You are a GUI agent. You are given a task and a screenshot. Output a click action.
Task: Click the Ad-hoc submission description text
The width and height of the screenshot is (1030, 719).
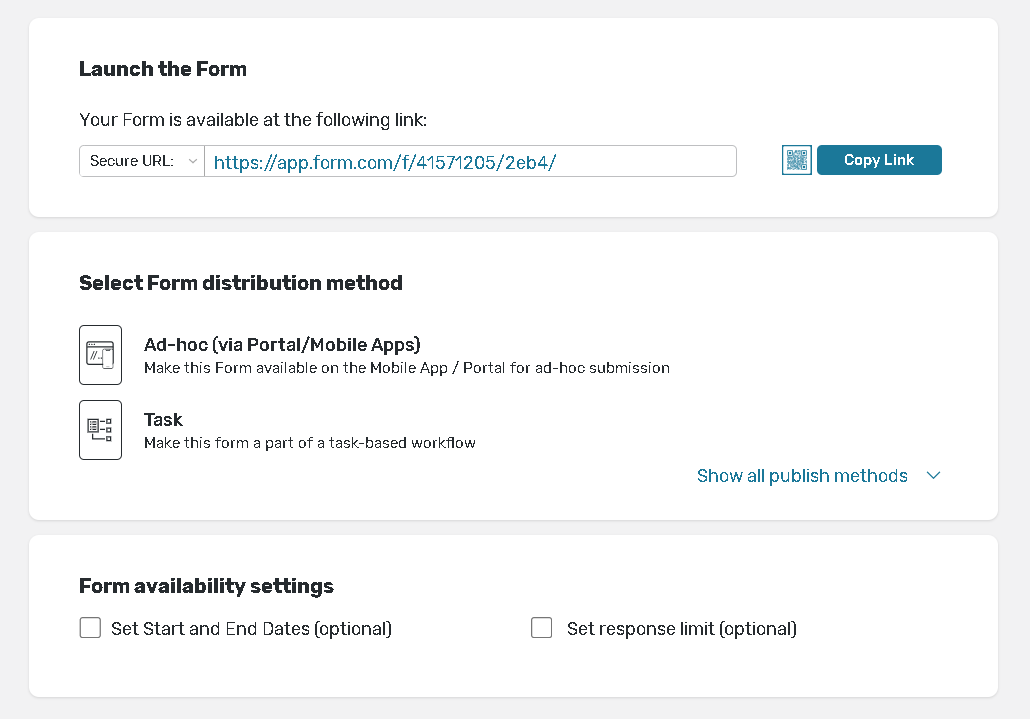coord(406,368)
